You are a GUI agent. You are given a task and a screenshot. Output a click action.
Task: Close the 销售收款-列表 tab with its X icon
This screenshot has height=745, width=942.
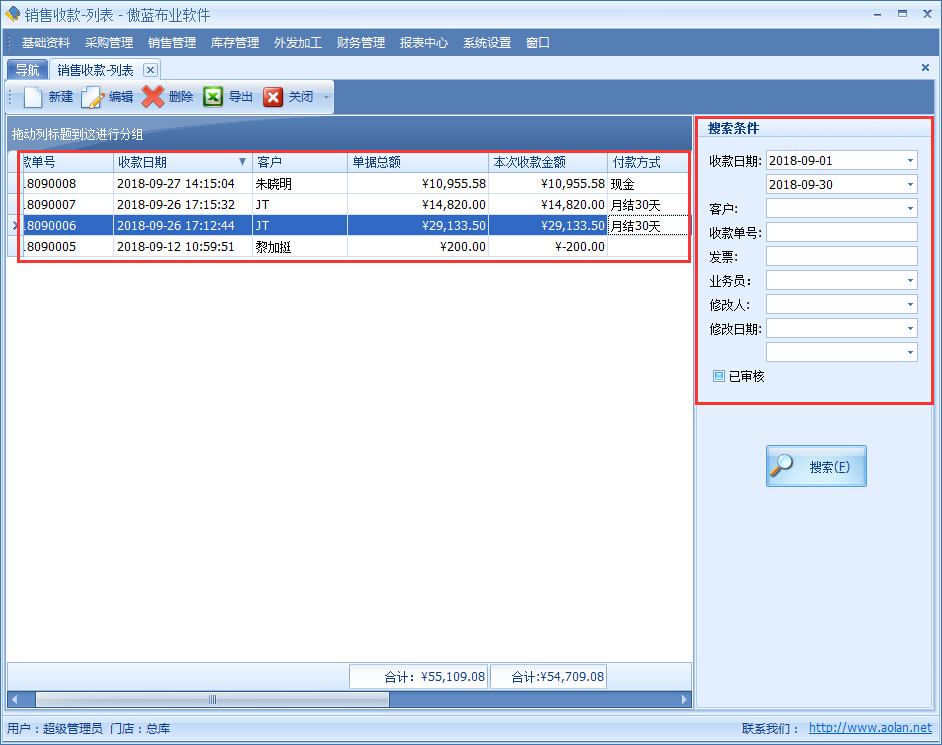coord(150,69)
